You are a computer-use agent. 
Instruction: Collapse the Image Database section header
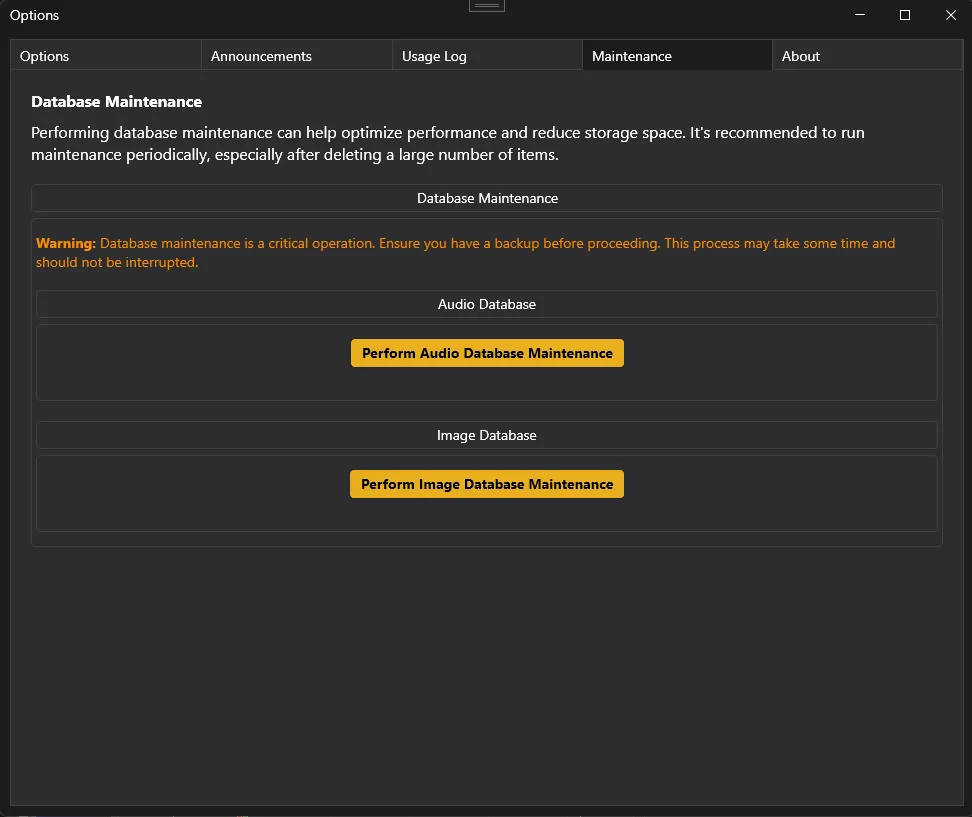point(487,435)
